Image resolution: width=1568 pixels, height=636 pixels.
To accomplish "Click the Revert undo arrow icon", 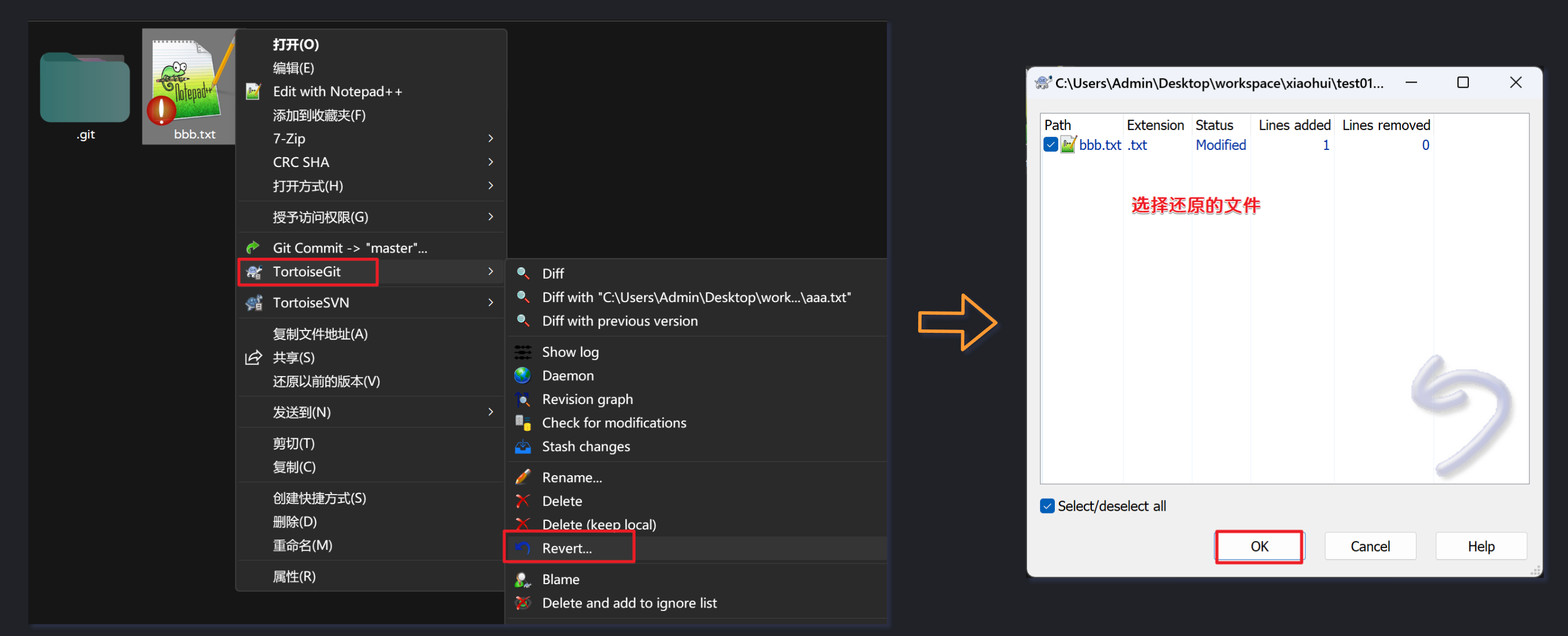I will pyautogui.click(x=522, y=548).
